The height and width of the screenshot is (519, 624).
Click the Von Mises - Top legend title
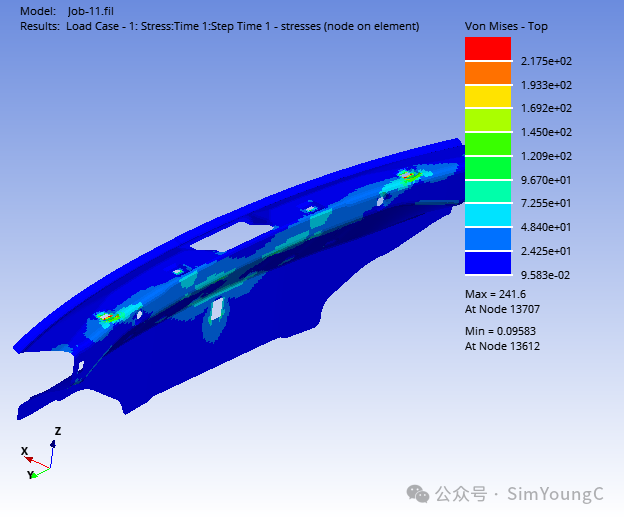point(506,26)
